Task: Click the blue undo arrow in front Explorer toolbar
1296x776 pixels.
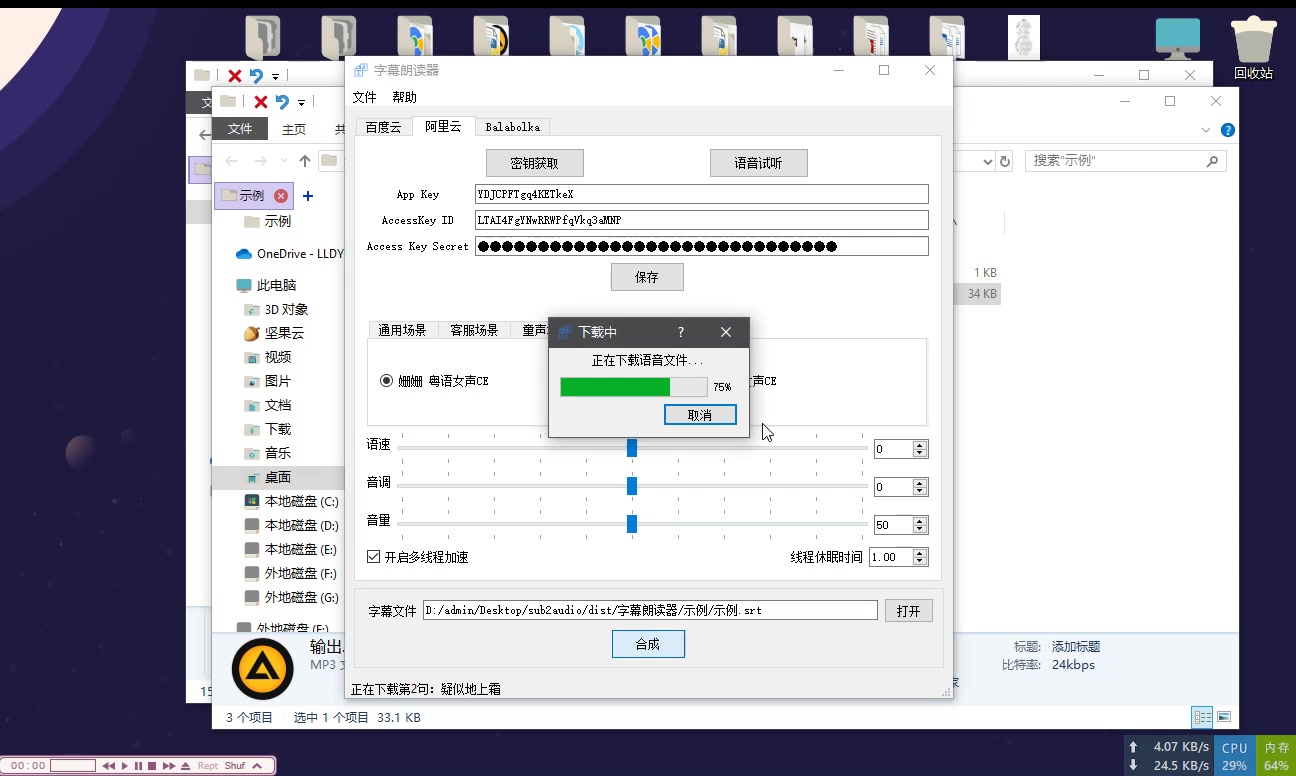Action: click(282, 102)
